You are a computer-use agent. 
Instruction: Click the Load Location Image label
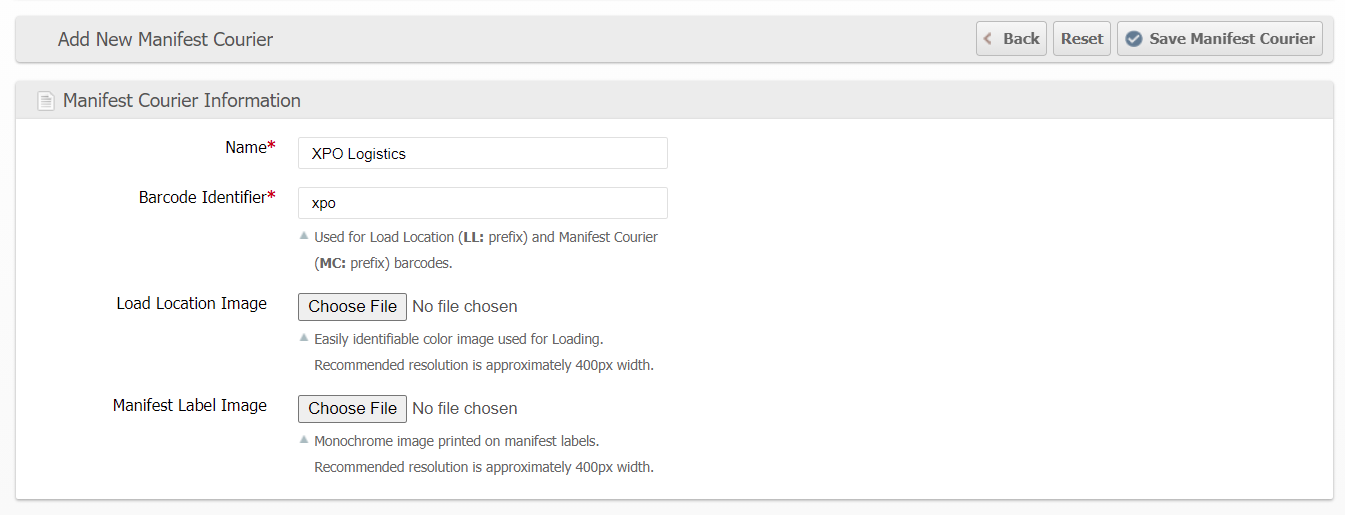[x=191, y=304]
